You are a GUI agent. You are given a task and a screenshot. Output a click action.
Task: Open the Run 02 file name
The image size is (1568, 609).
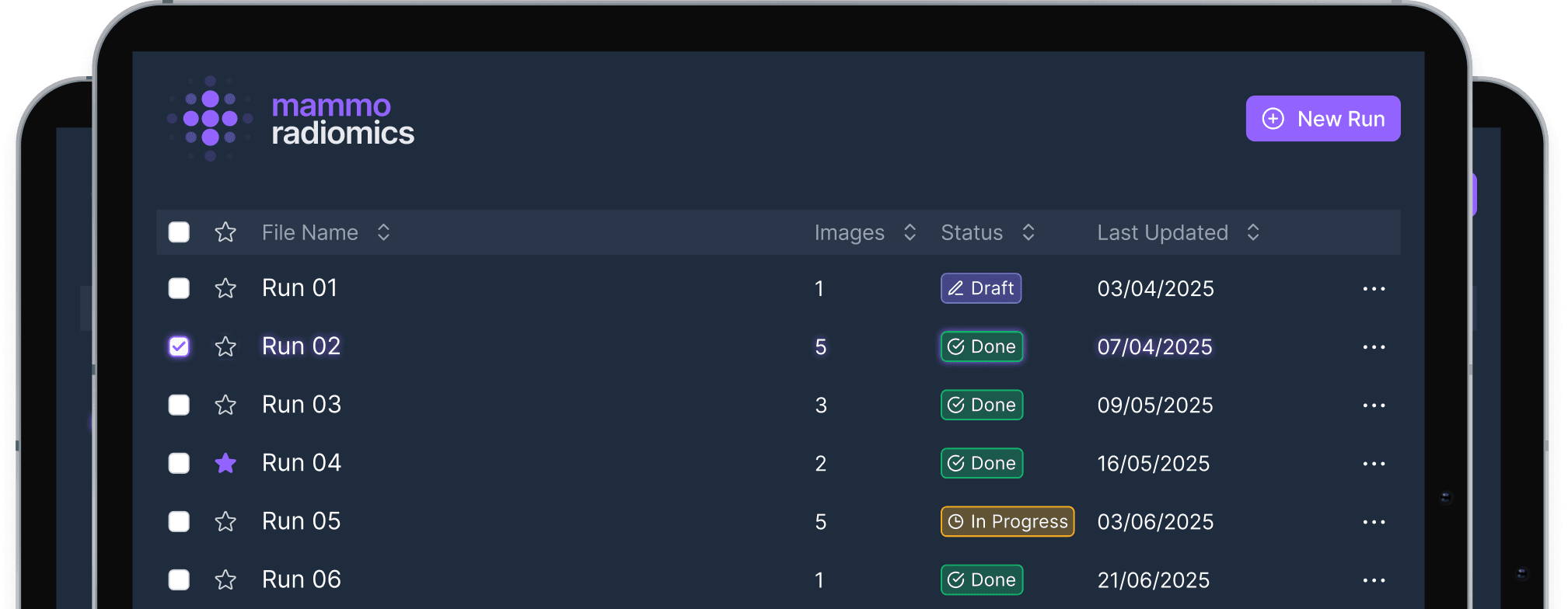click(302, 346)
